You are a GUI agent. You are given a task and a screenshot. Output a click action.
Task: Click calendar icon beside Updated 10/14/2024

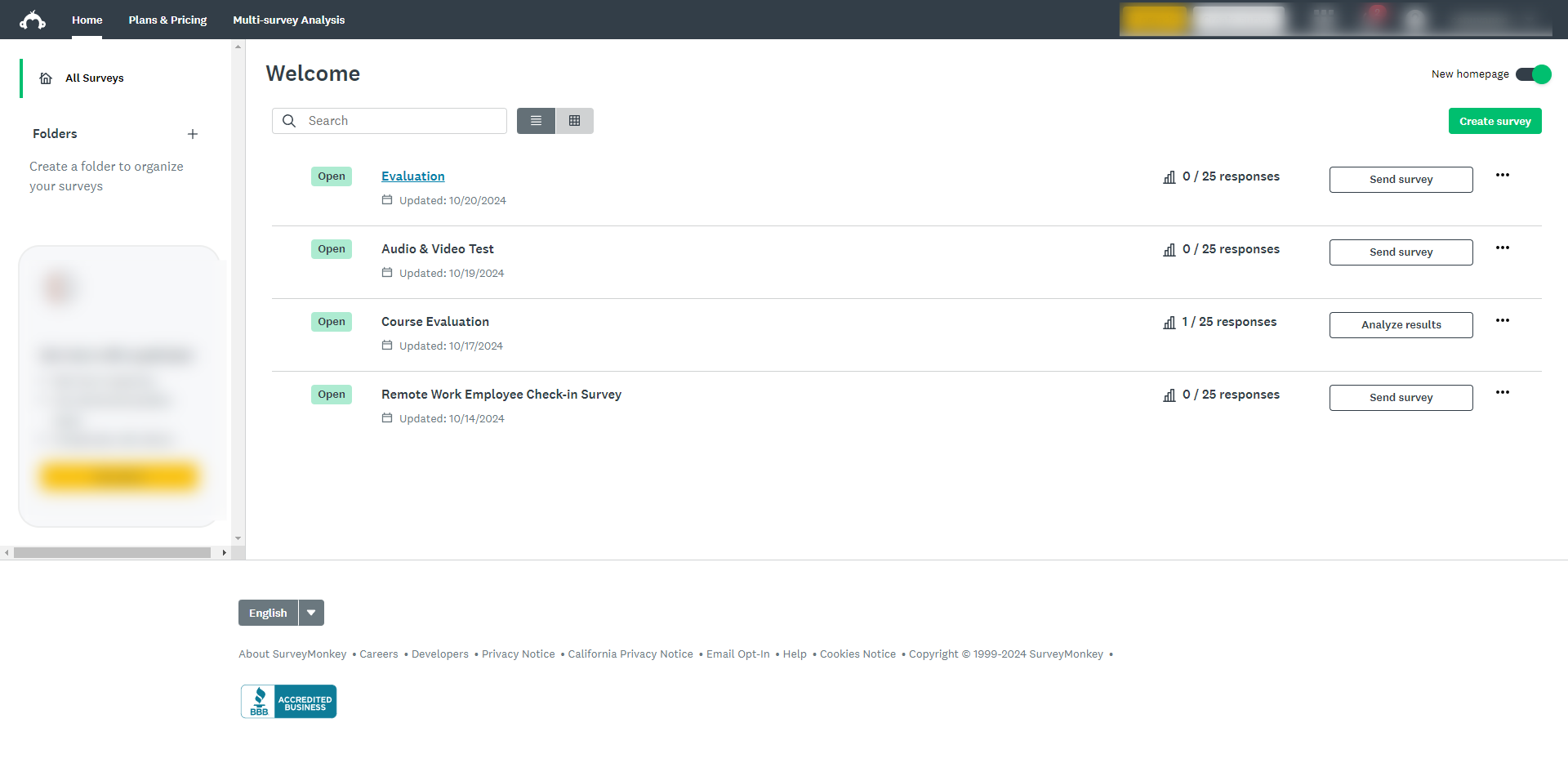[387, 418]
